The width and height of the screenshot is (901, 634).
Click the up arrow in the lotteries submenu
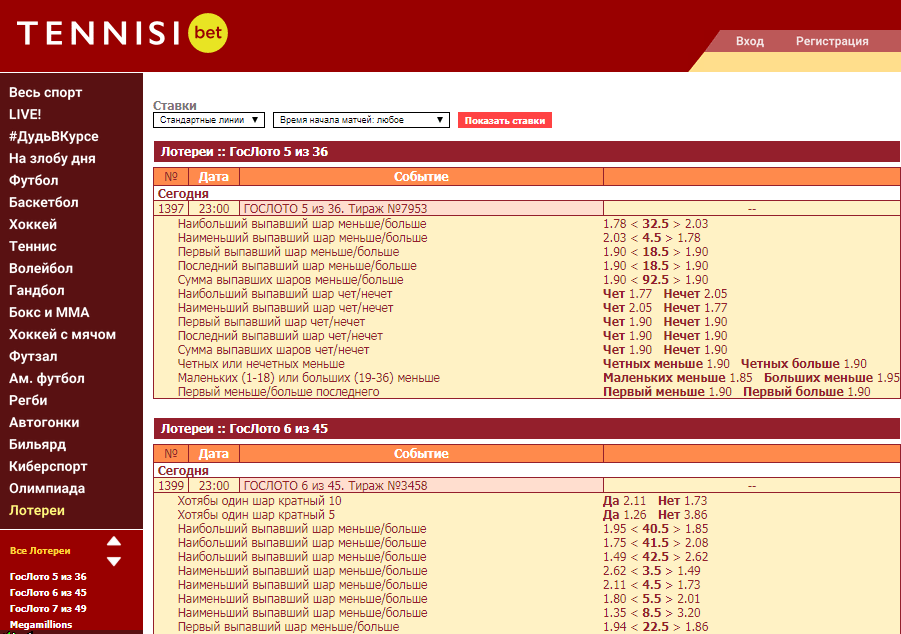[x=114, y=541]
